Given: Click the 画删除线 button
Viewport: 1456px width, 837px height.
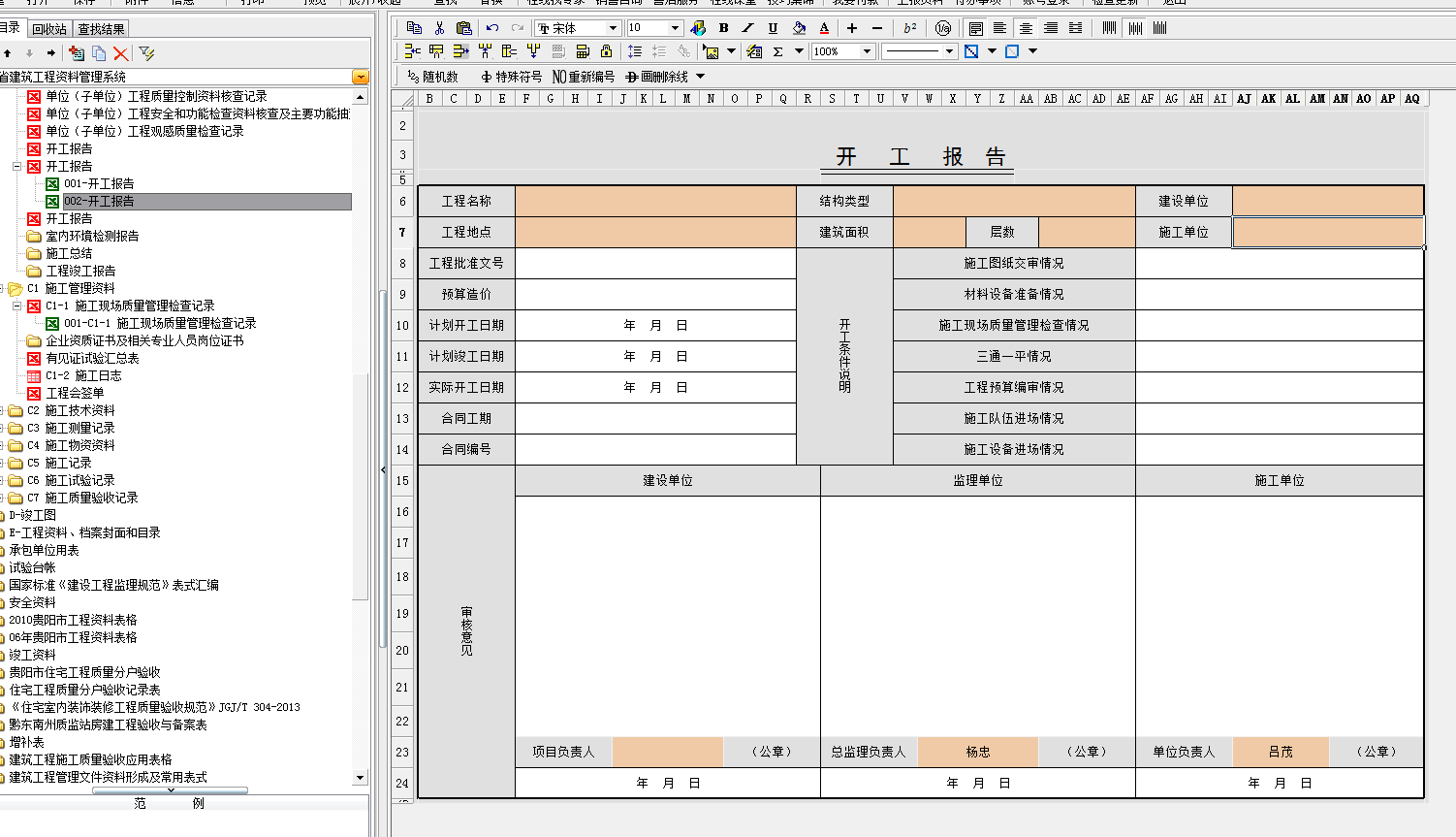Looking at the screenshot, I should click(x=657, y=77).
